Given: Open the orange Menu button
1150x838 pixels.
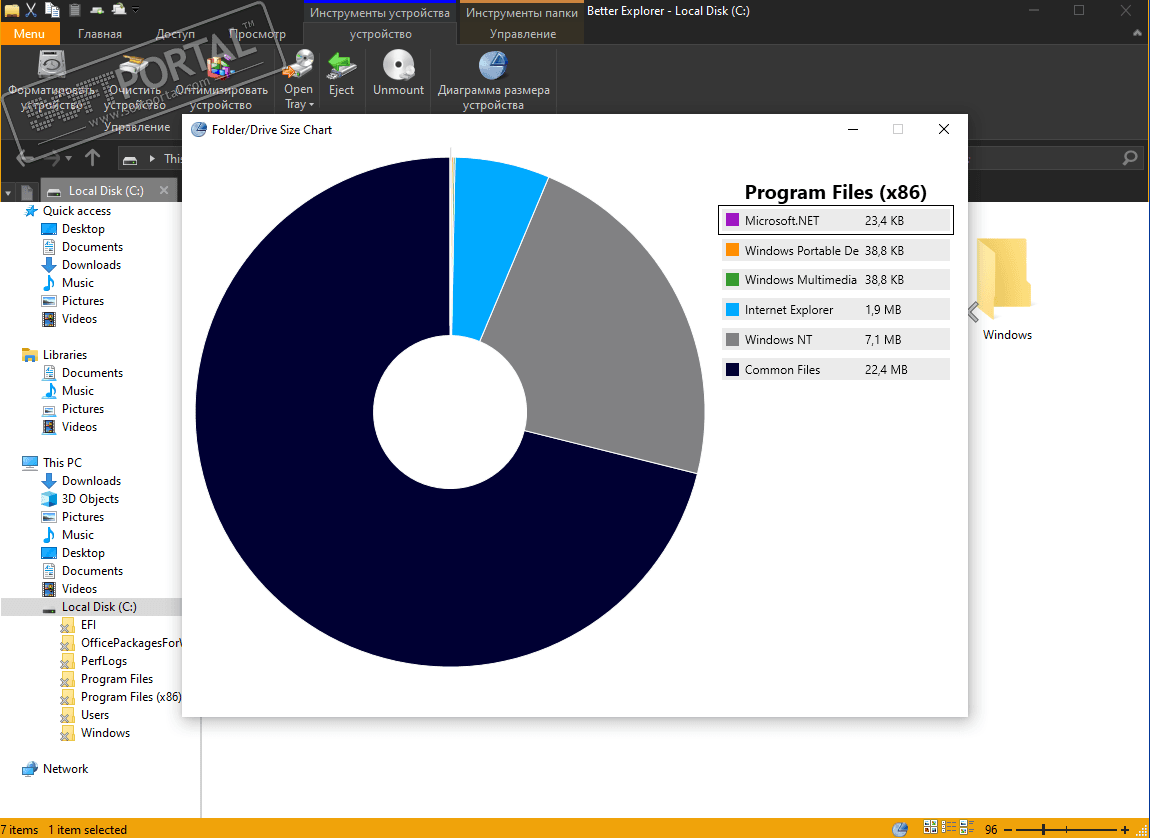Looking at the screenshot, I should tap(29, 34).
